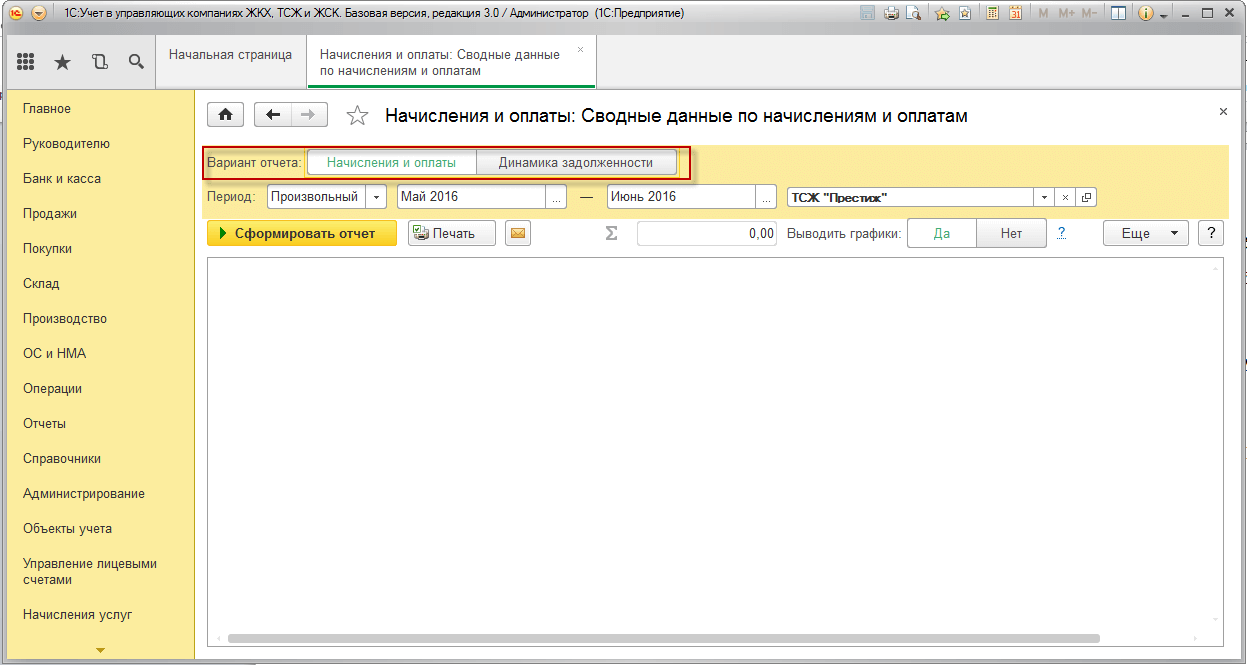Open Favorites star in the top panel
The height and width of the screenshot is (665, 1247).
click(x=62, y=62)
